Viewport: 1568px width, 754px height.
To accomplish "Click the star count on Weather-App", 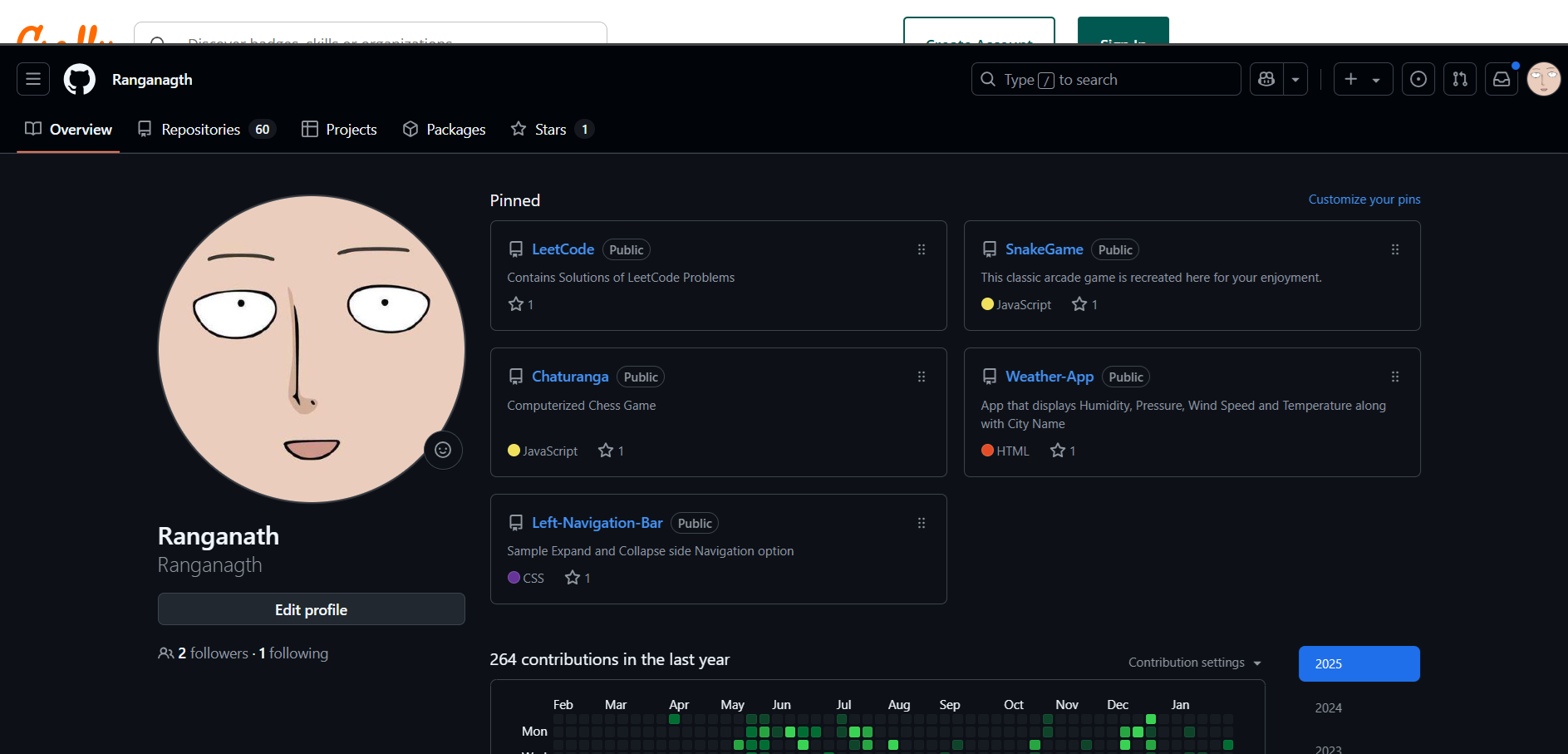I will click(1063, 451).
